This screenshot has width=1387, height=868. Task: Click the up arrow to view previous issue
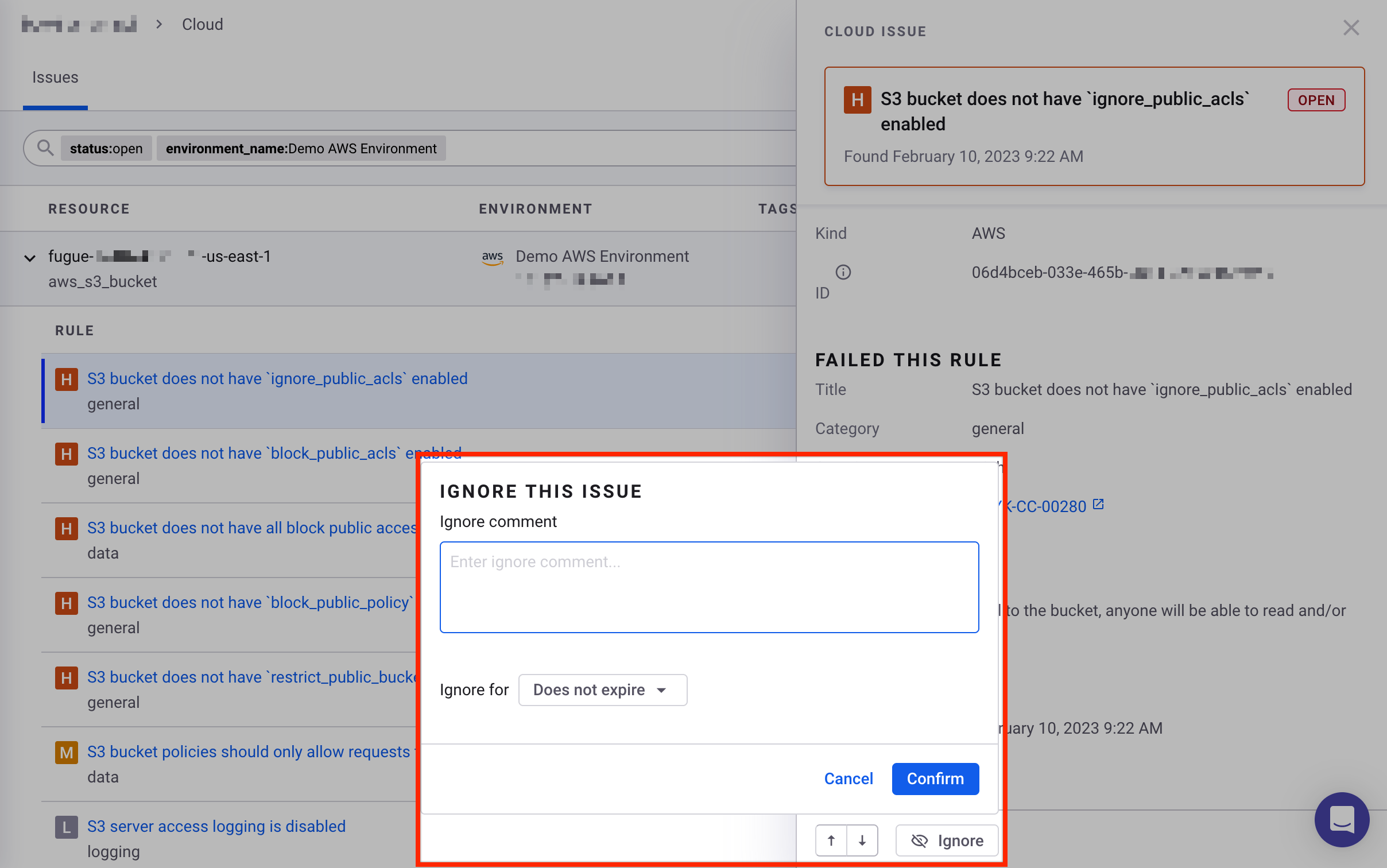(831, 840)
